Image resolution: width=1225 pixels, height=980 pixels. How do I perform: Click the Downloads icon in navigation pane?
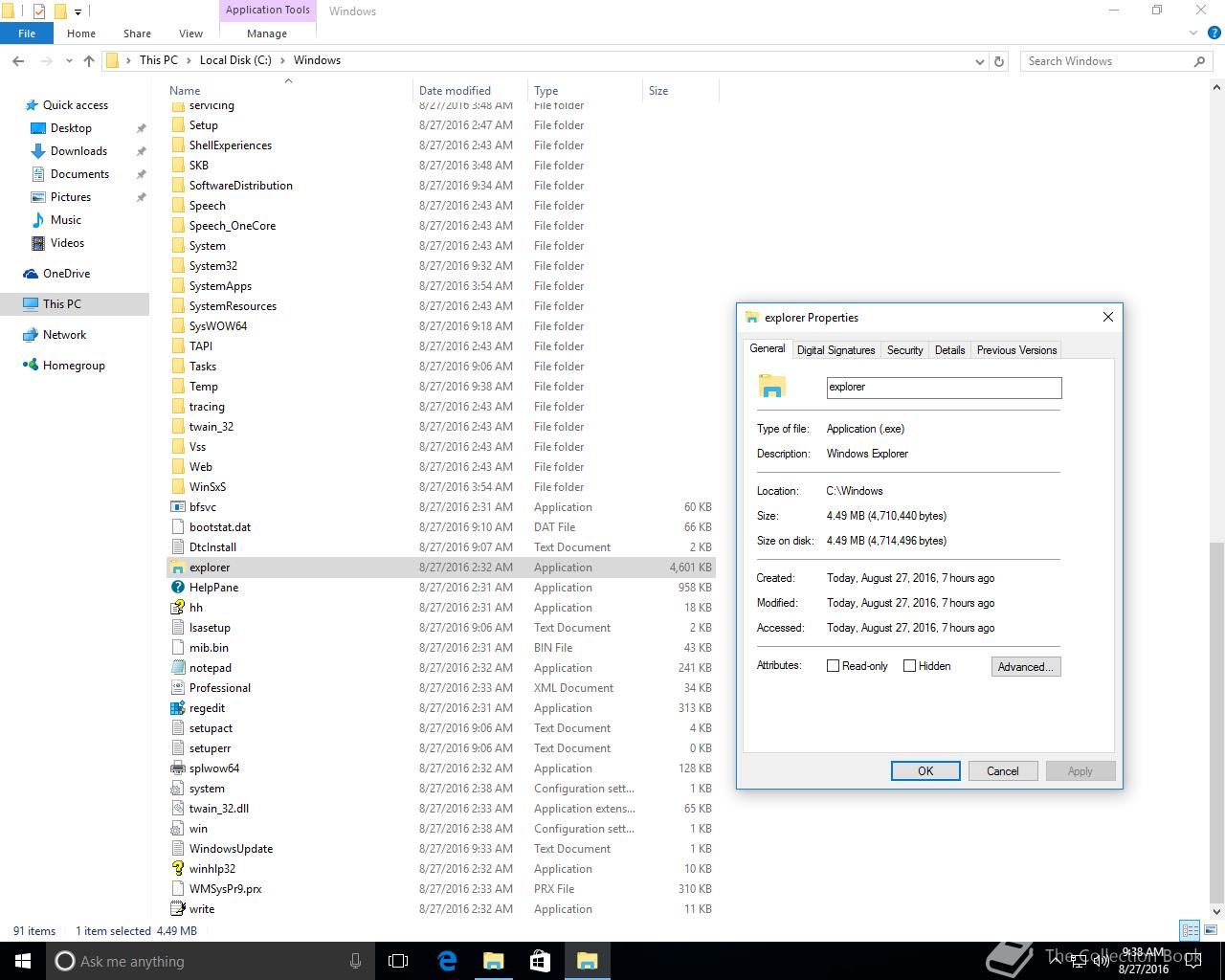pyautogui.click(x=38, y=151)
